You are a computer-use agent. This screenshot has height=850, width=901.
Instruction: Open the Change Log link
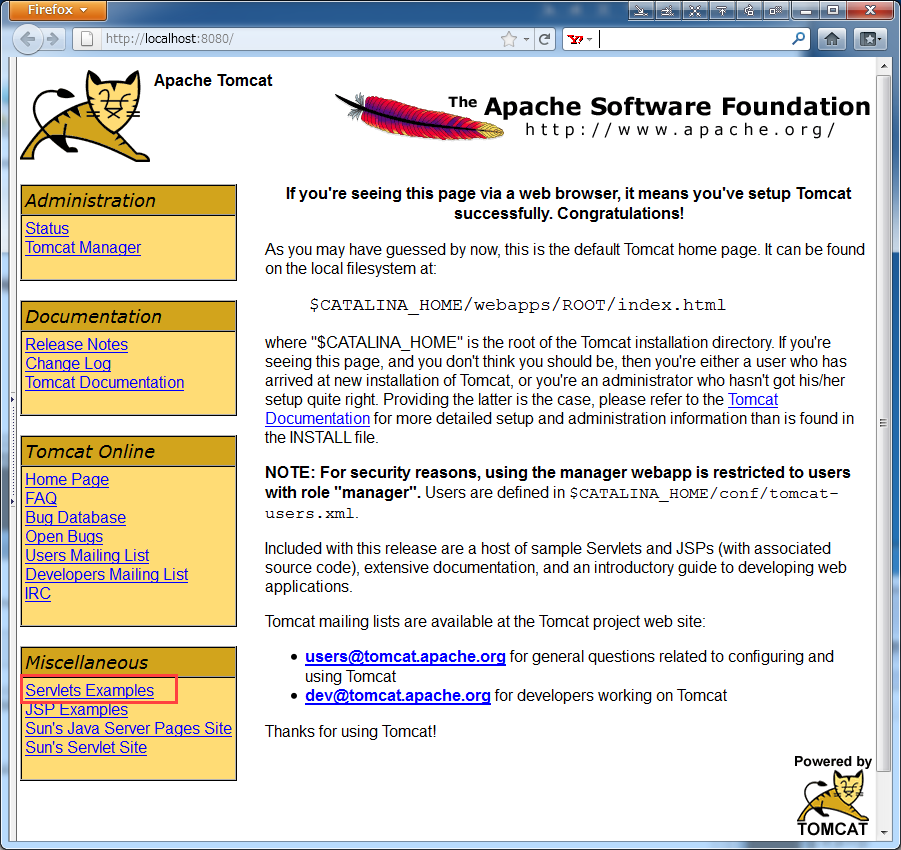(68, 364)
